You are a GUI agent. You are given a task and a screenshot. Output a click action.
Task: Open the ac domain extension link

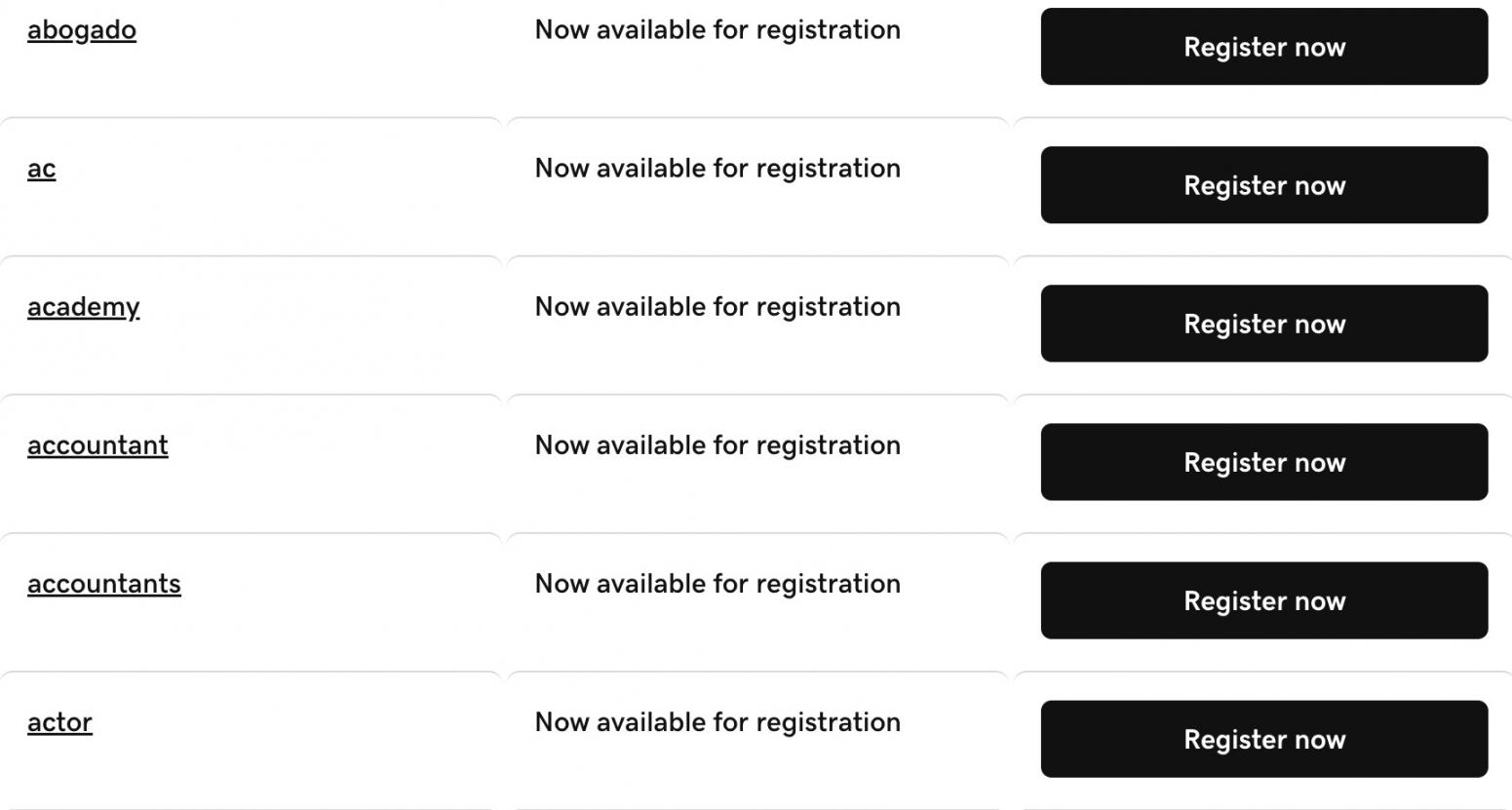pyautogui.click(x=42, y=169)
